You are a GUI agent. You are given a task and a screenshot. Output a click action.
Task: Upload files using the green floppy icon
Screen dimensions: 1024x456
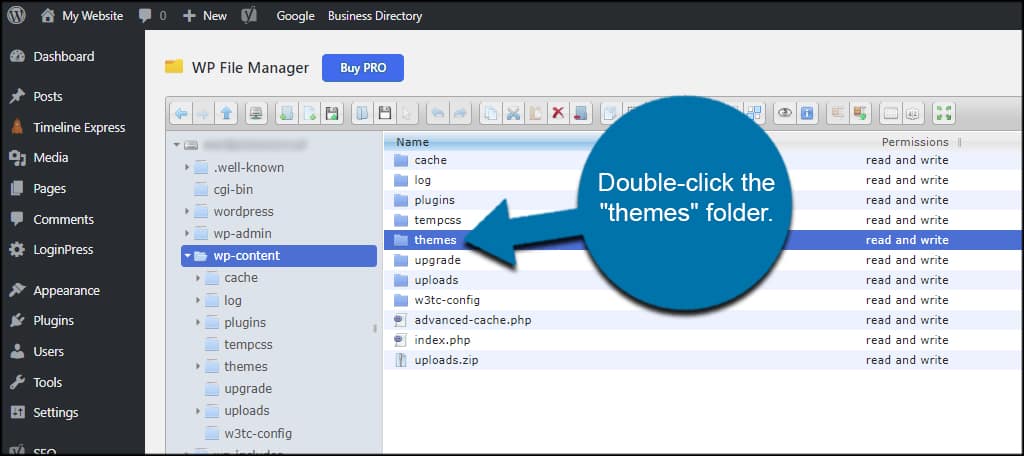pos(332,113)
